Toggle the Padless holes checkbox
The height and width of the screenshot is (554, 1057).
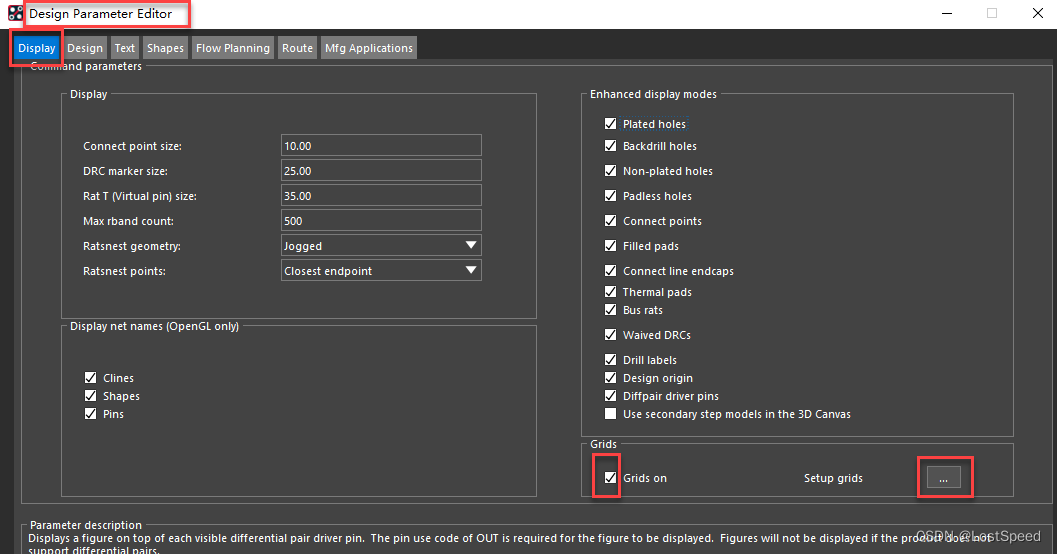(610, 195)
